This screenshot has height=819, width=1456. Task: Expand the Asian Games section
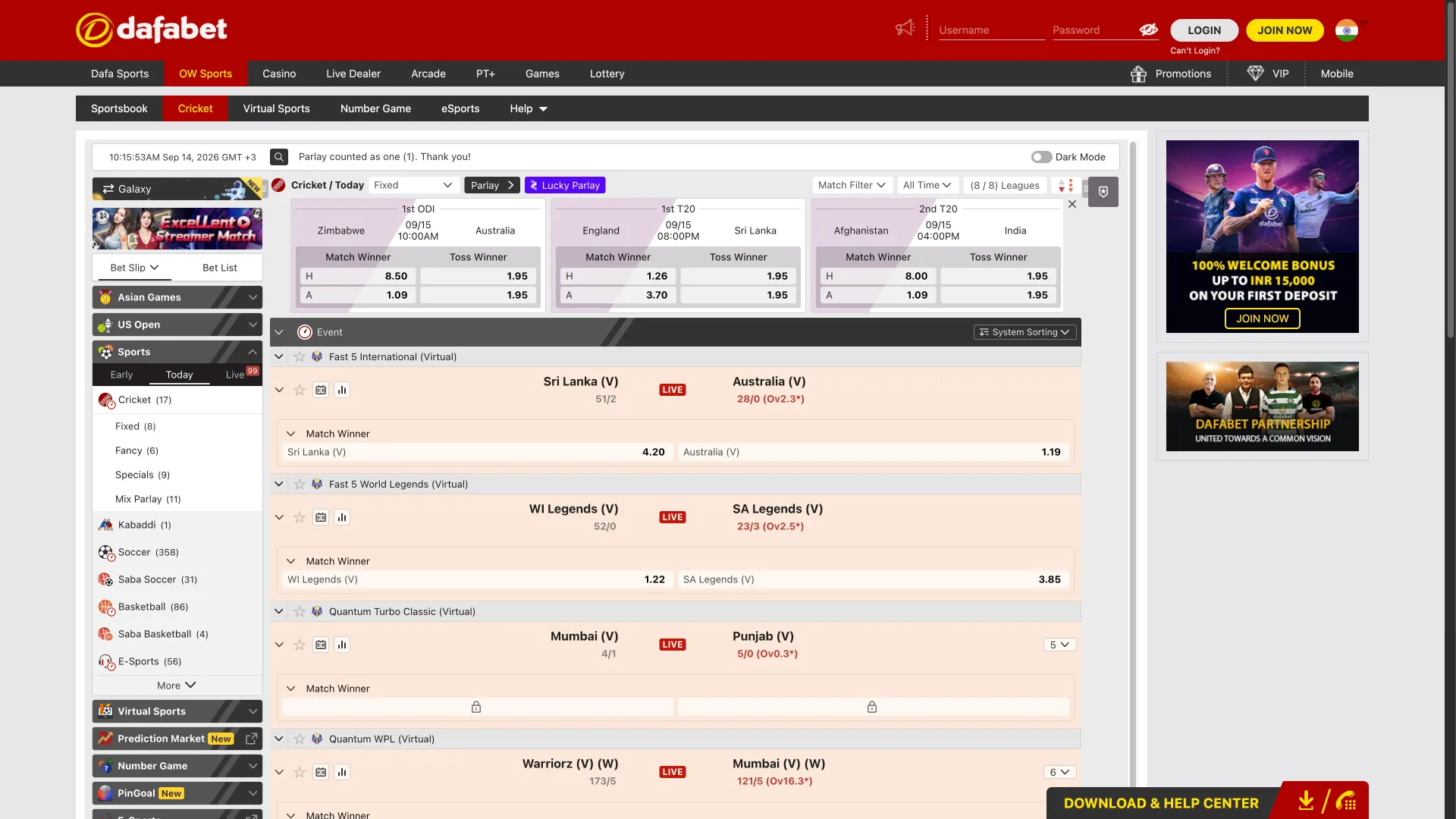point(177,297)
